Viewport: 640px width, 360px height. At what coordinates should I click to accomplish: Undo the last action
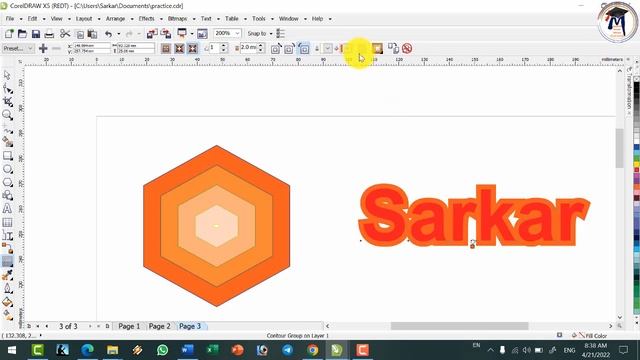pyautogui.click(x=108, y=34)
